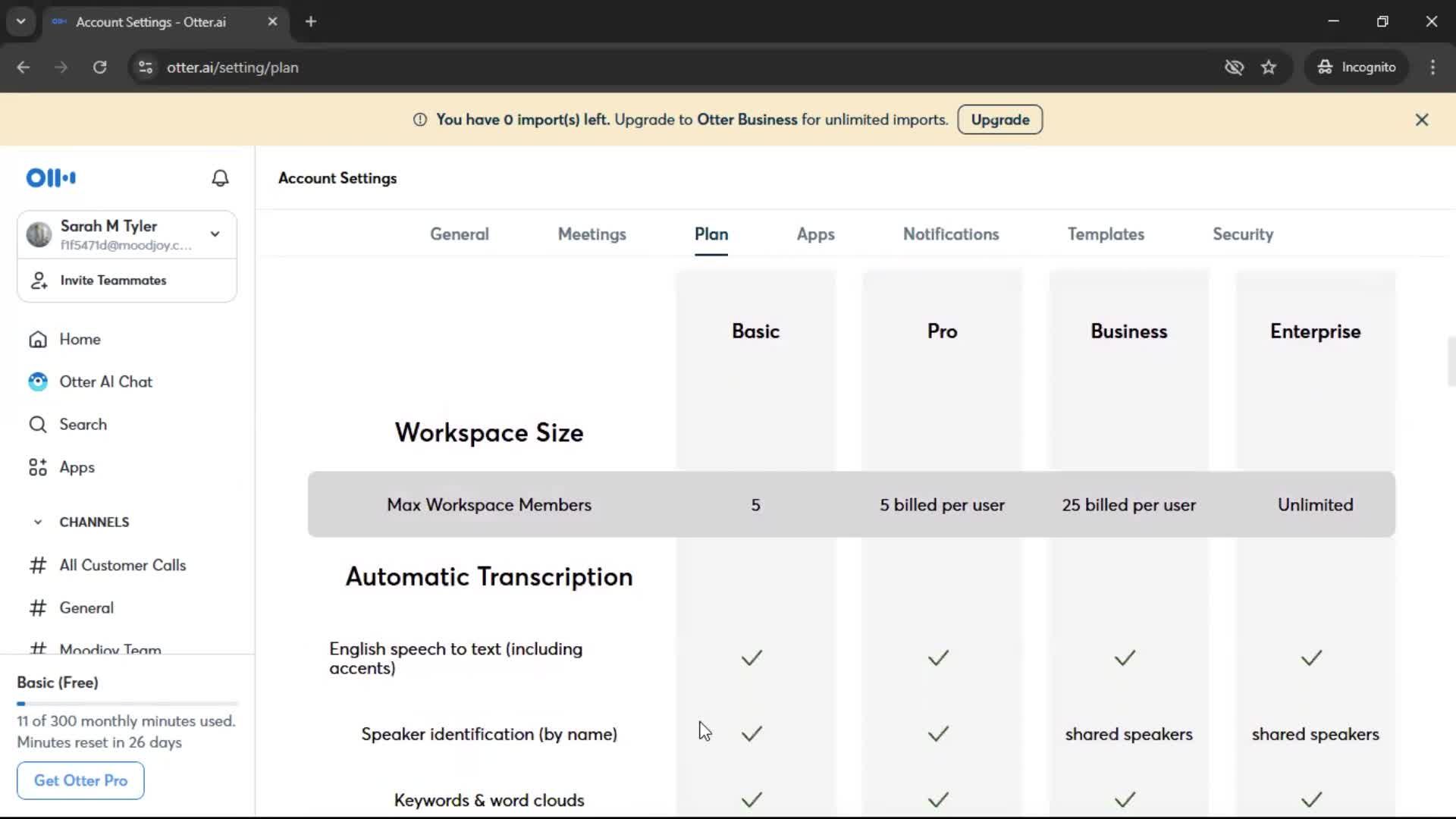Click the address bar URL
The height and width of the screenshot is (819, 1456).
pyautogui.click(x=233, y=67)
